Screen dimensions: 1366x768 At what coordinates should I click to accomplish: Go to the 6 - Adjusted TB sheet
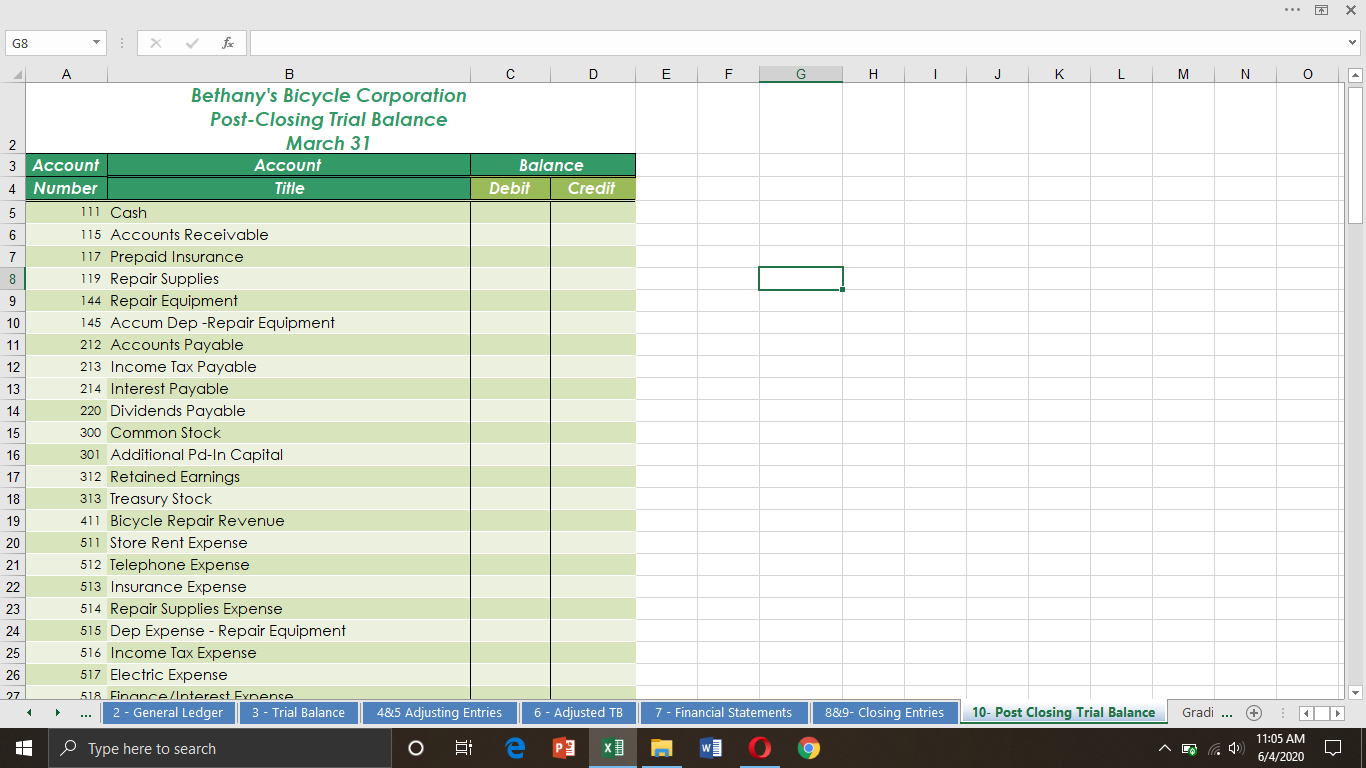point(578,713)
